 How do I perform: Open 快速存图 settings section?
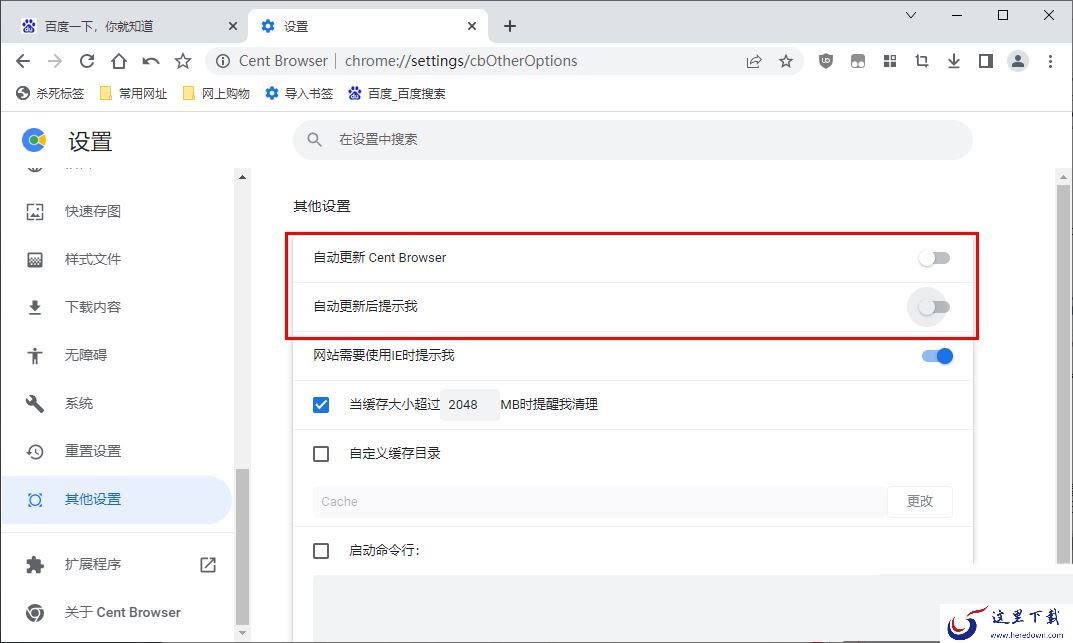(x=117, y=211)
